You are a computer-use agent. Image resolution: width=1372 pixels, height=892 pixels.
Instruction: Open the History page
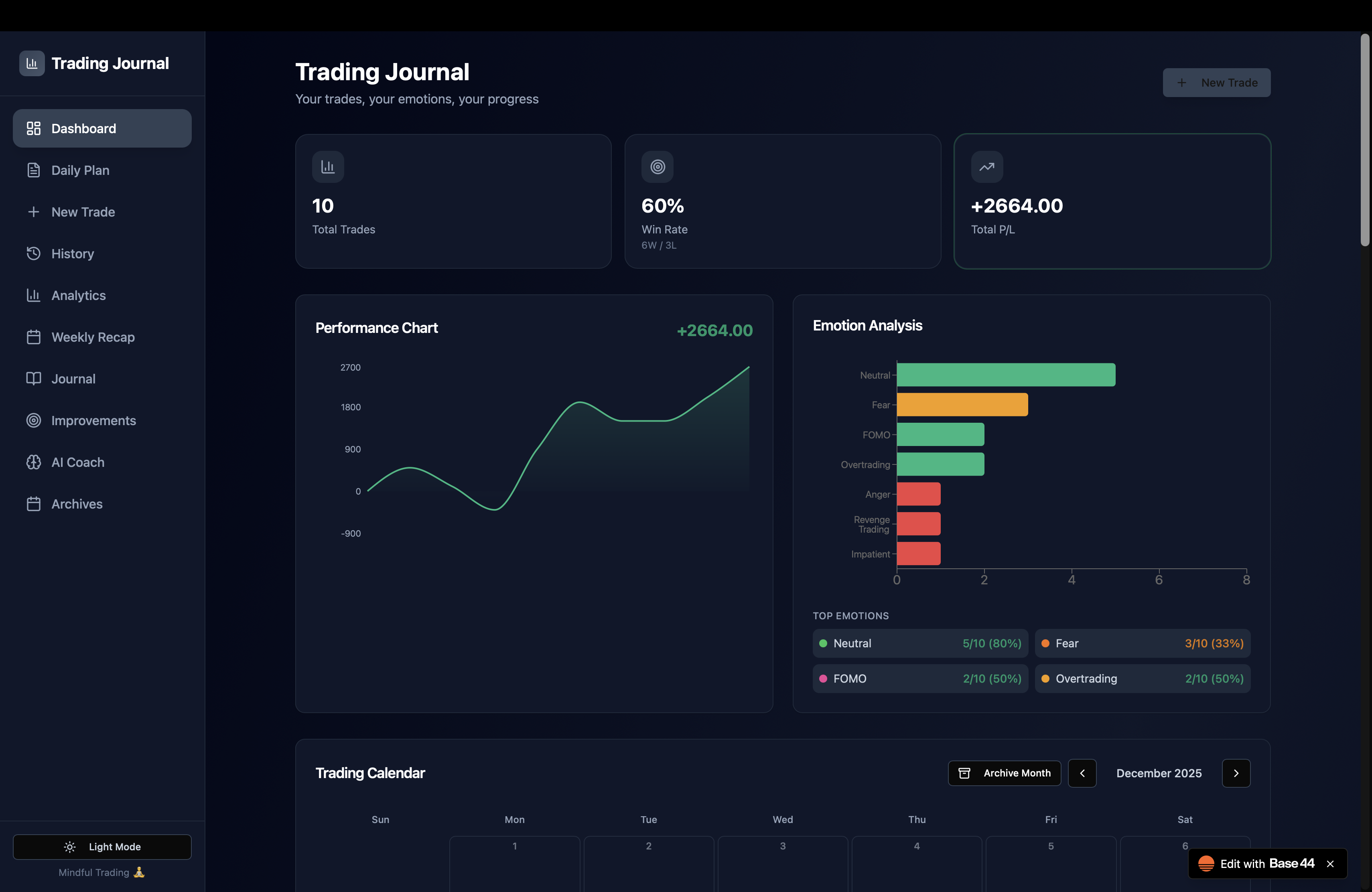(x=102, y=253)
